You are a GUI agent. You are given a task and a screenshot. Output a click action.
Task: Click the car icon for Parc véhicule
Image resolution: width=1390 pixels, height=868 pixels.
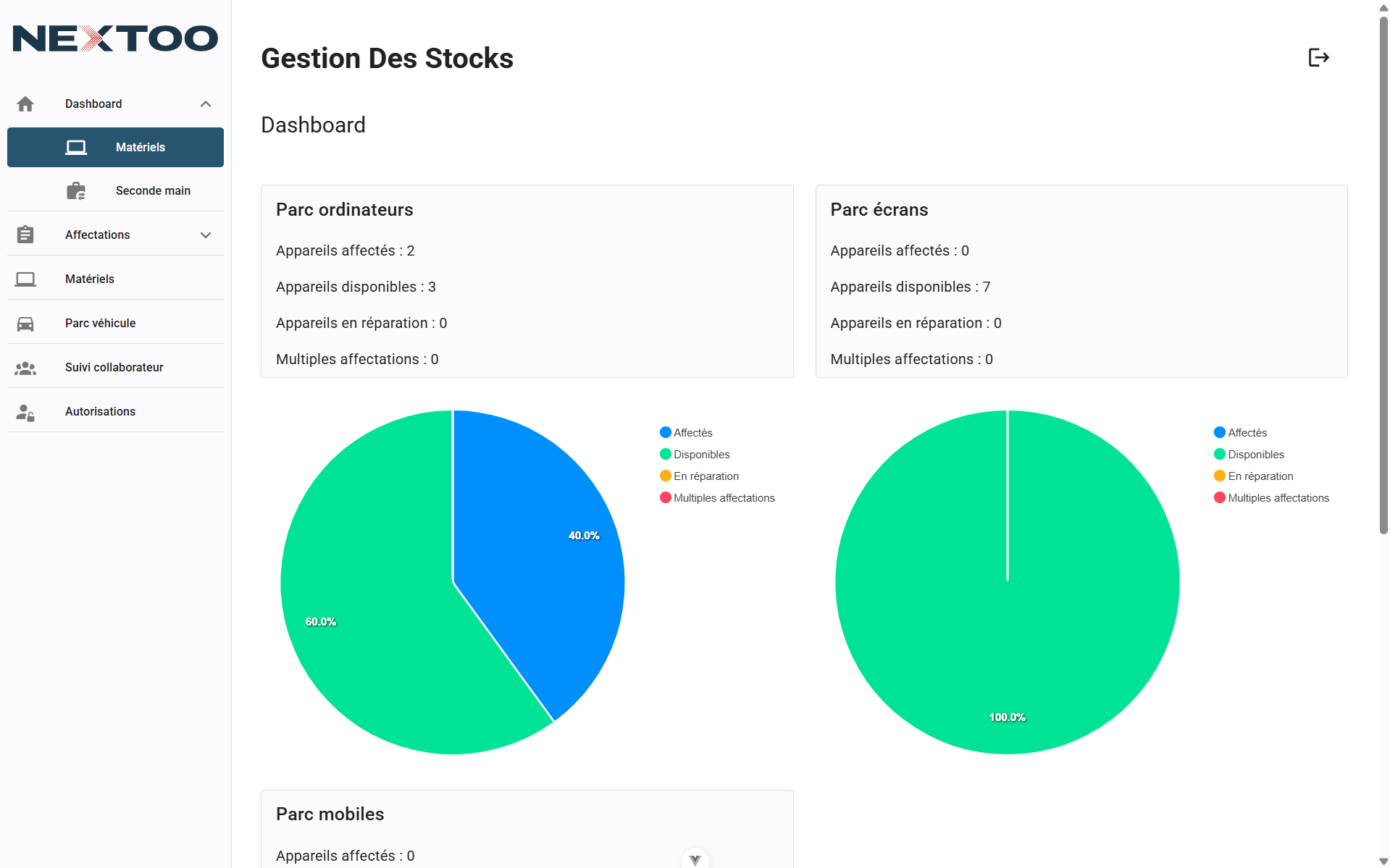(x=25, y=324)
